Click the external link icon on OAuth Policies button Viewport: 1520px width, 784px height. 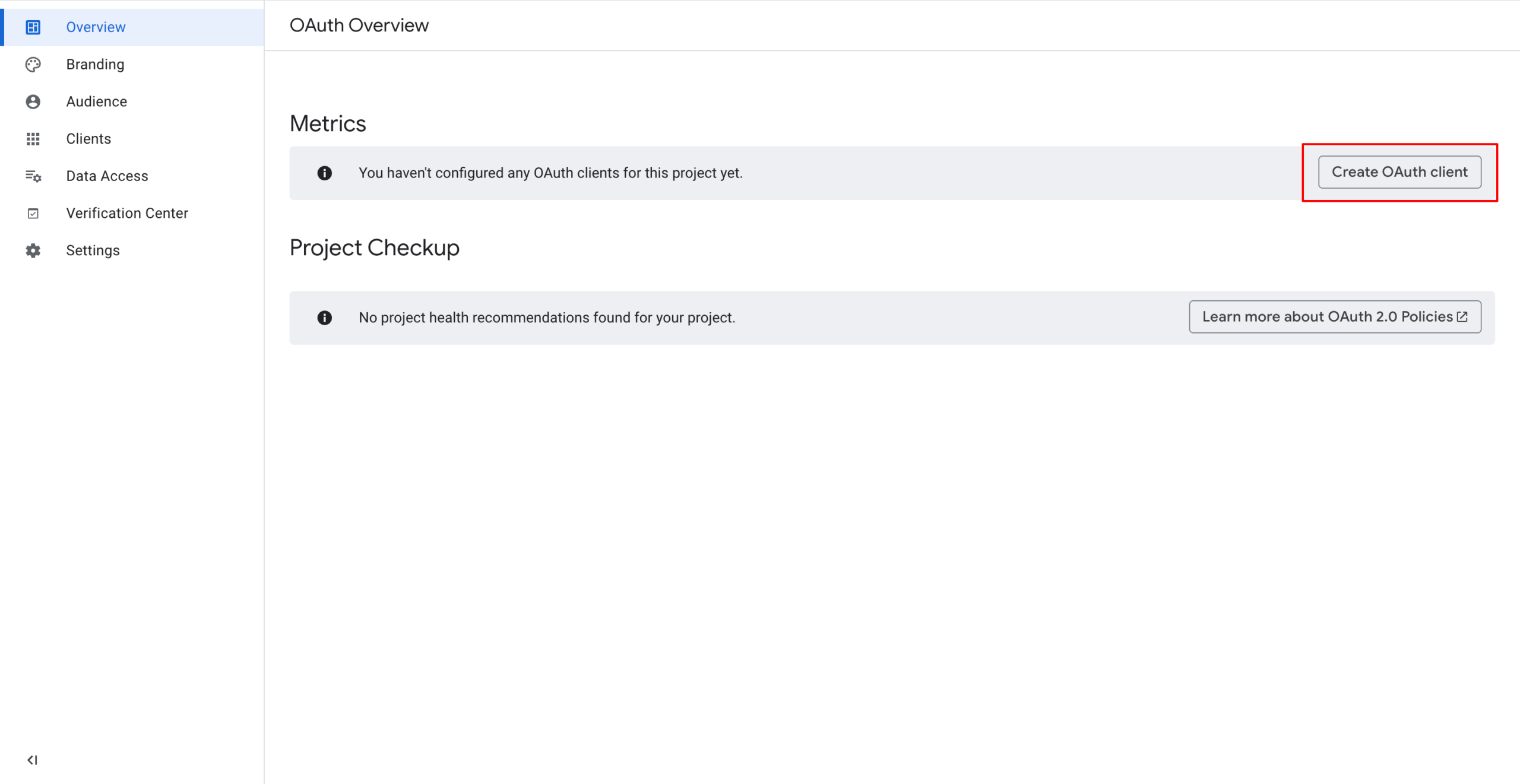pyautogui.click(x=1462, y=316)
